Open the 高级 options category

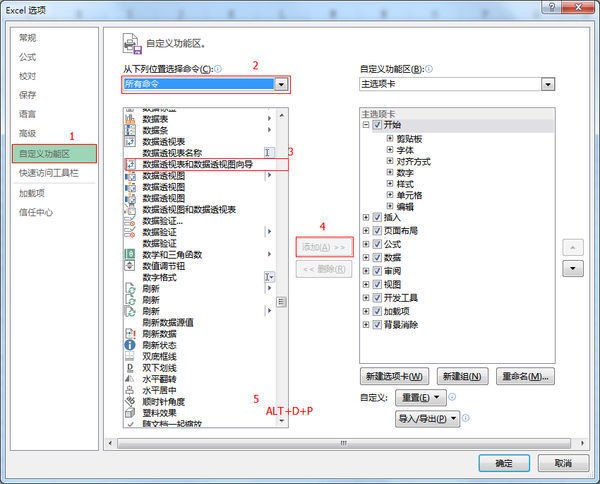[28, 133]
